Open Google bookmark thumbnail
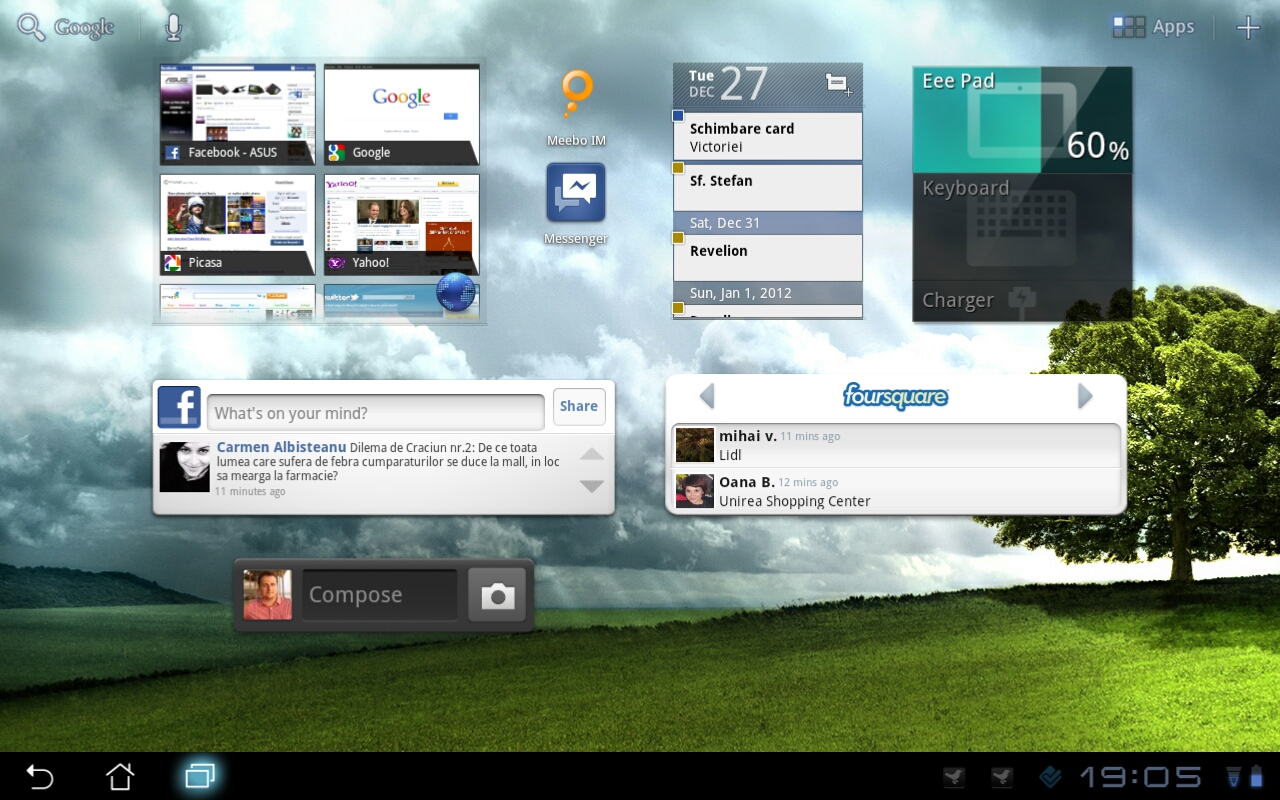Image resolution: width=1280 pixels, height=800 pixels. click(x=402, y=115)
